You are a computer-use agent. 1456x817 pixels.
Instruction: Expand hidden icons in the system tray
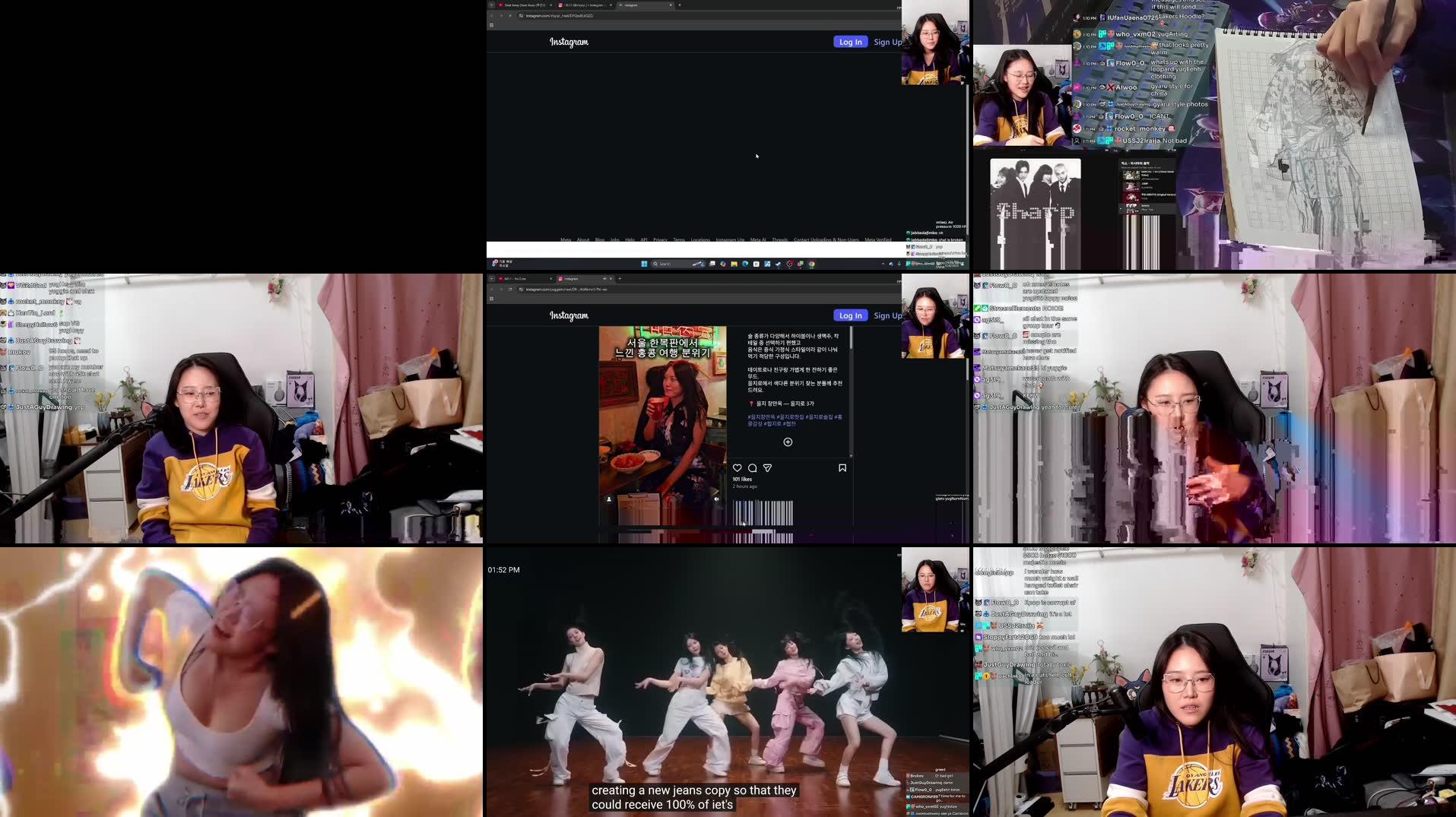coord(883,264)
